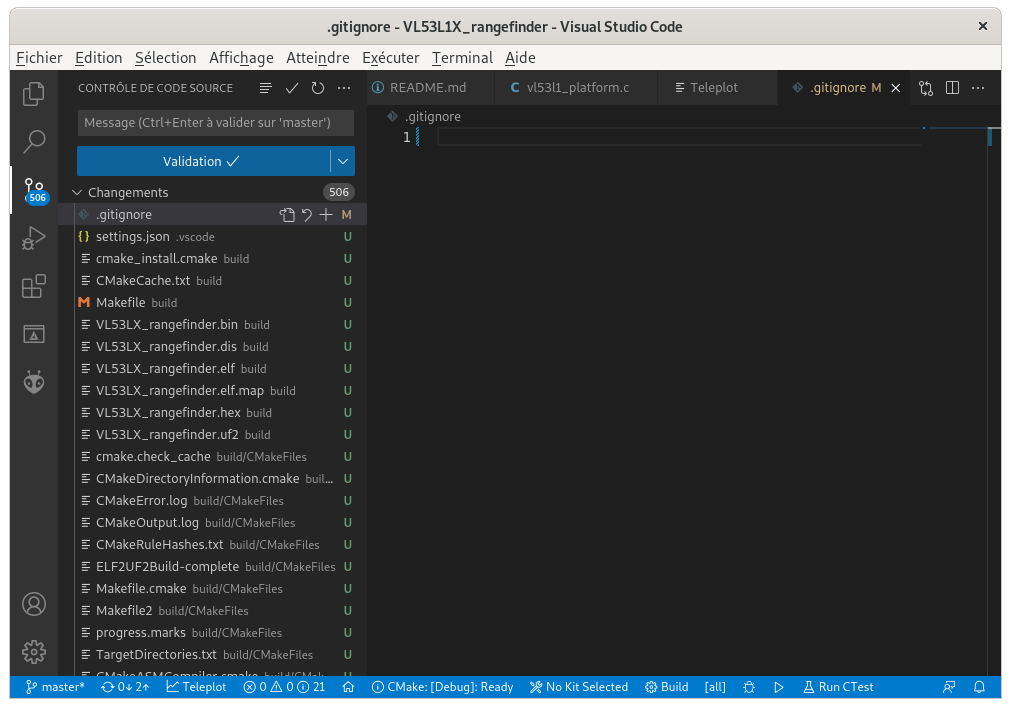1011x708 pixels.
Task: Open the Atteindre menu
Action: point(318,57)
